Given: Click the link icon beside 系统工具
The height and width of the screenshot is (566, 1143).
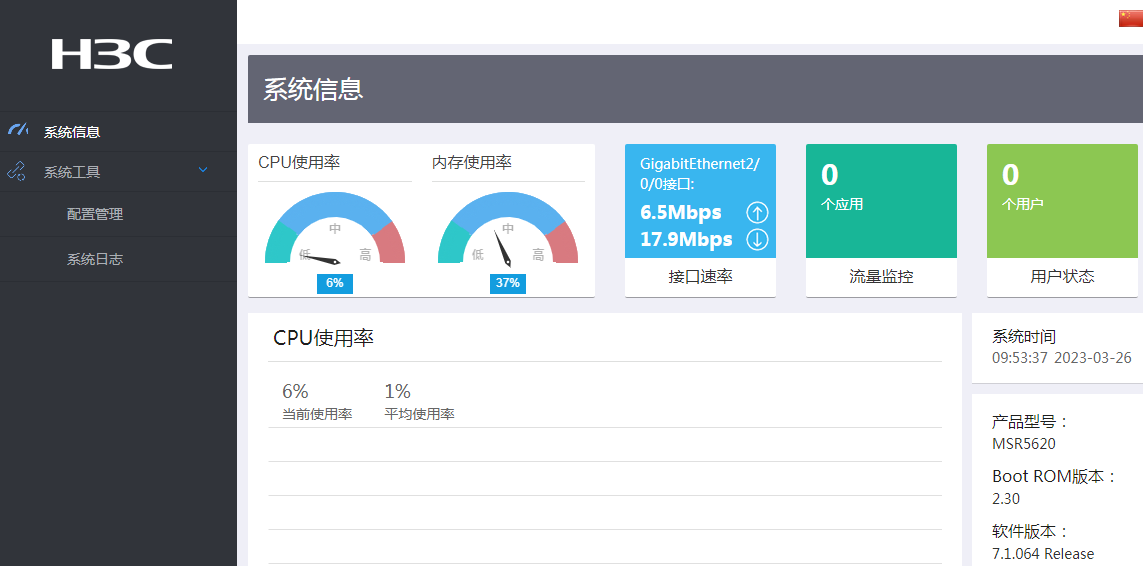Looking at the screenshot, I should (16, 172).
